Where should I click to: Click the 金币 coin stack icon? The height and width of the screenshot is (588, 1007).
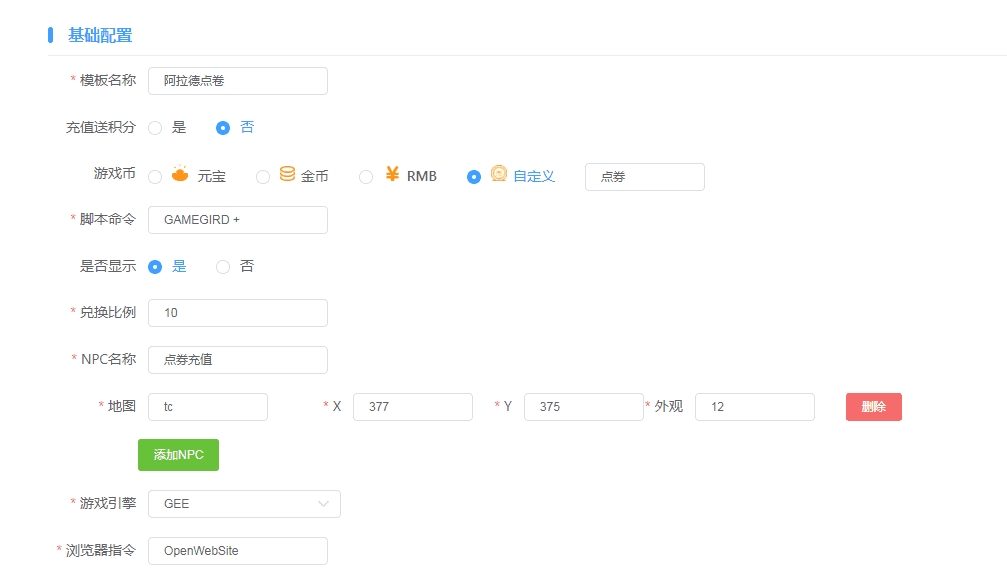click(287, 174)
